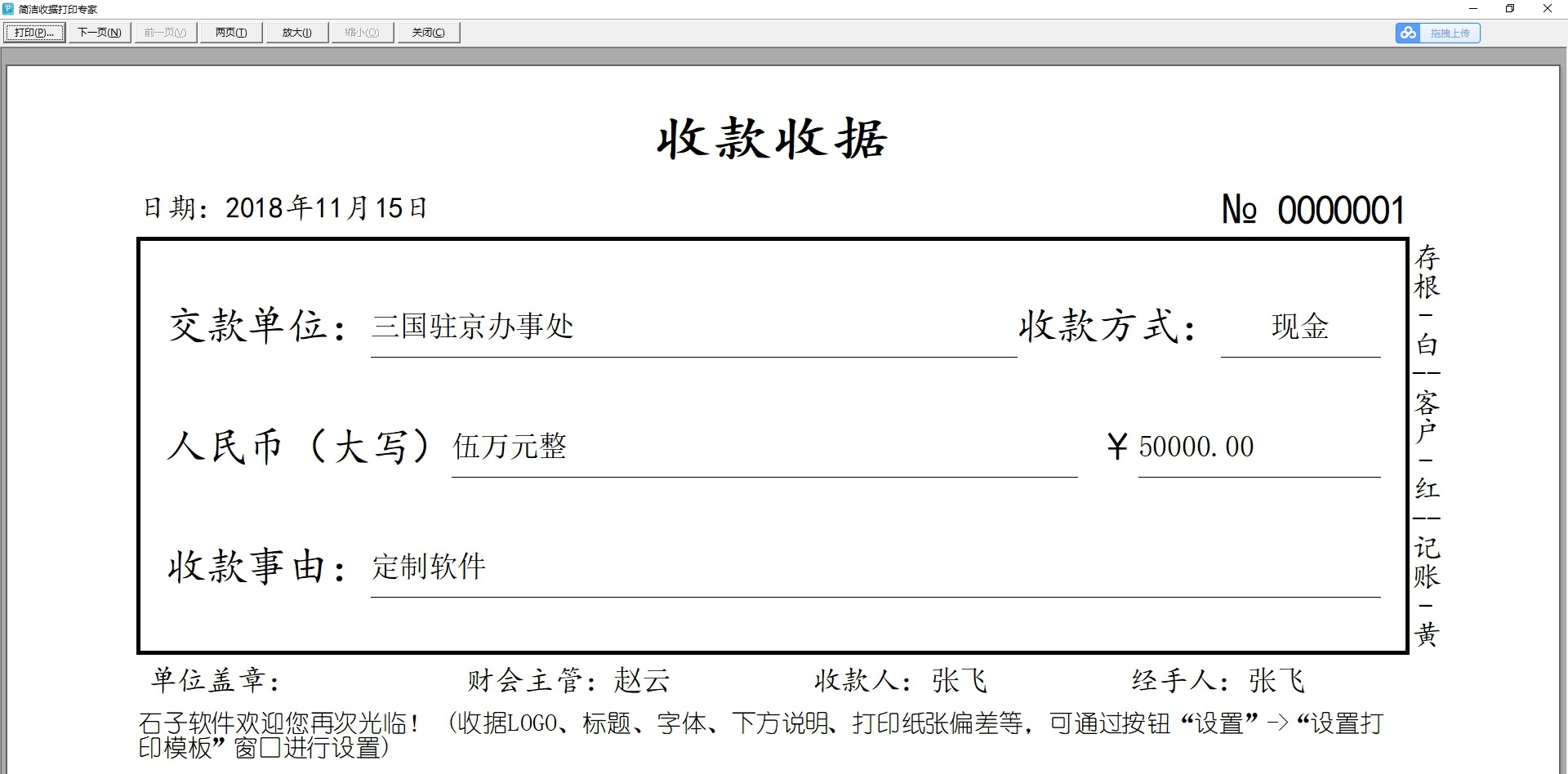Click the disabled 前一页(V) previous page button
1568x774 pixels.
pyautogui.click(x=165, y=33)
